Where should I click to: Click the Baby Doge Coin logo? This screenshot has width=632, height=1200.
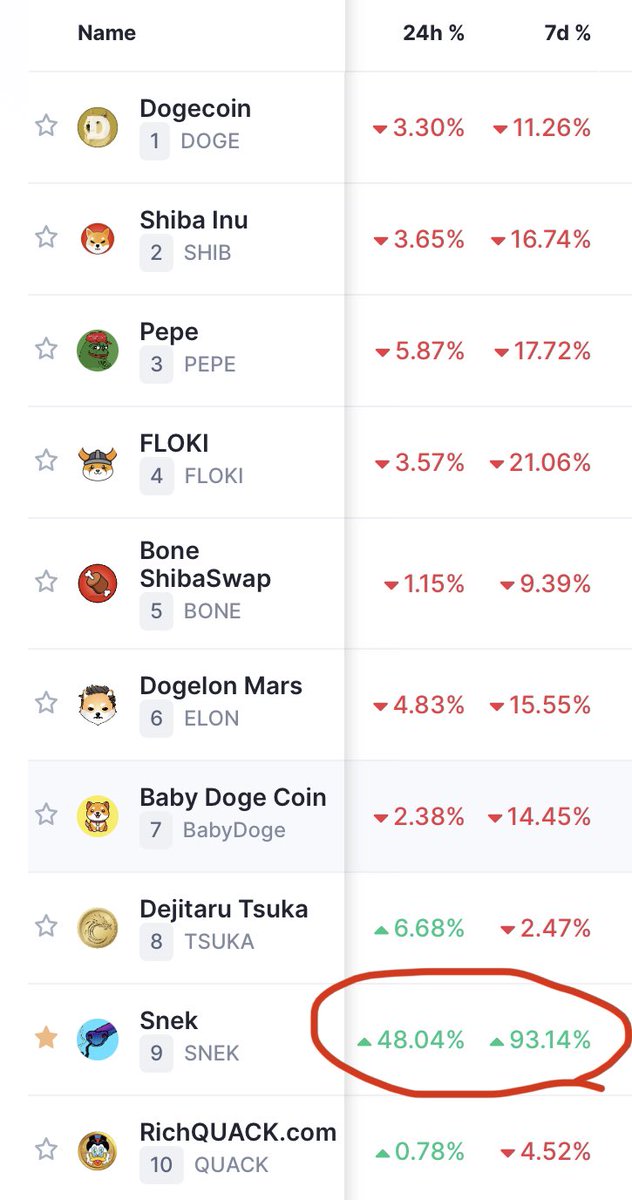[x=98, y=816]
